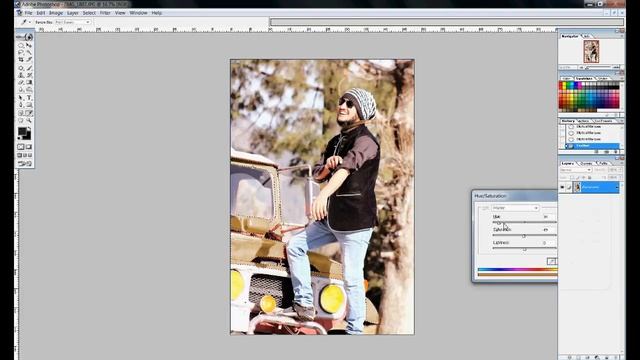The height and width of the screenshot is (360, 640).
Task: Open the Filter menu
Action: 105,13
